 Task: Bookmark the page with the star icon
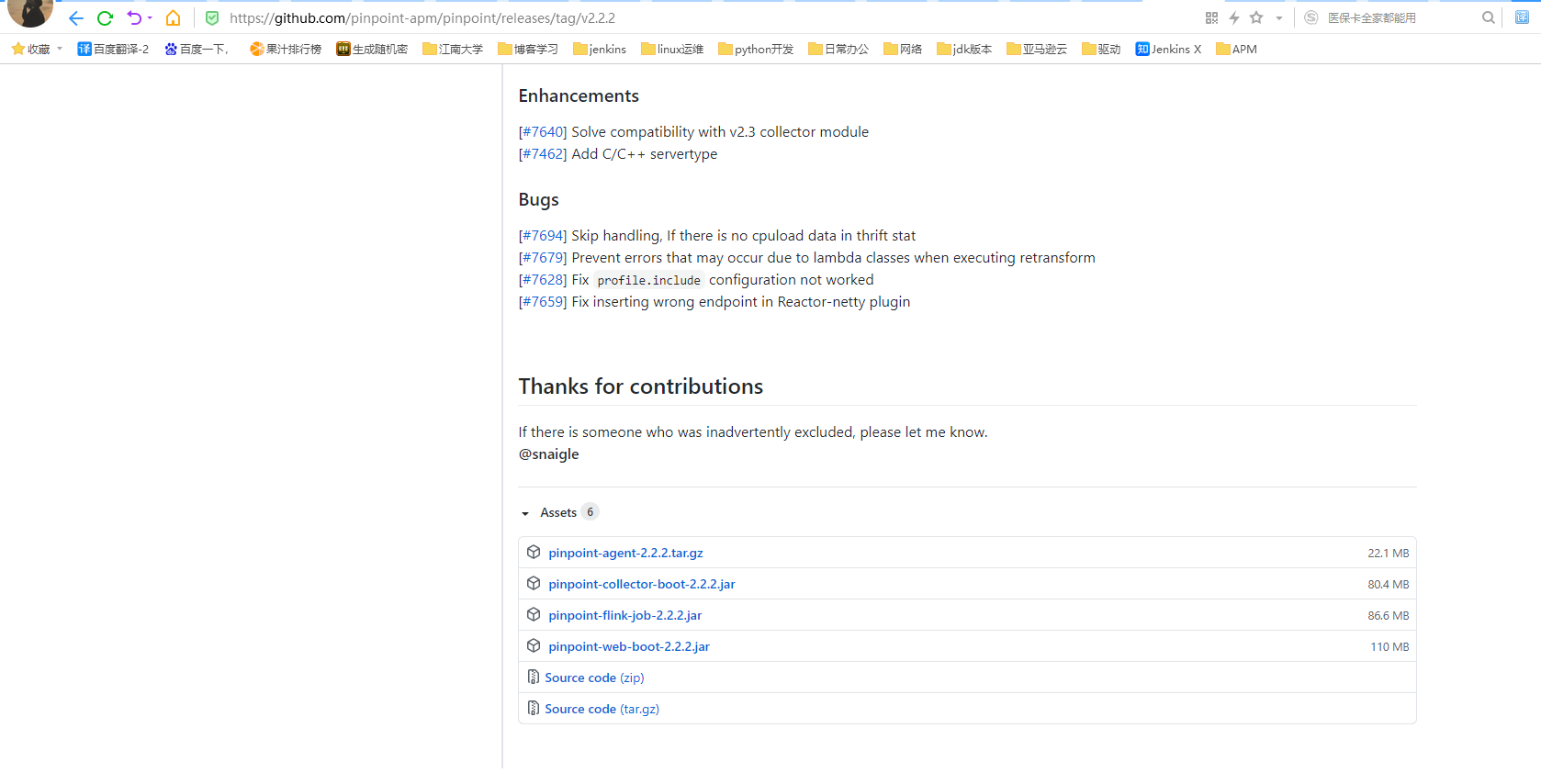click(x=1256, y=17)
